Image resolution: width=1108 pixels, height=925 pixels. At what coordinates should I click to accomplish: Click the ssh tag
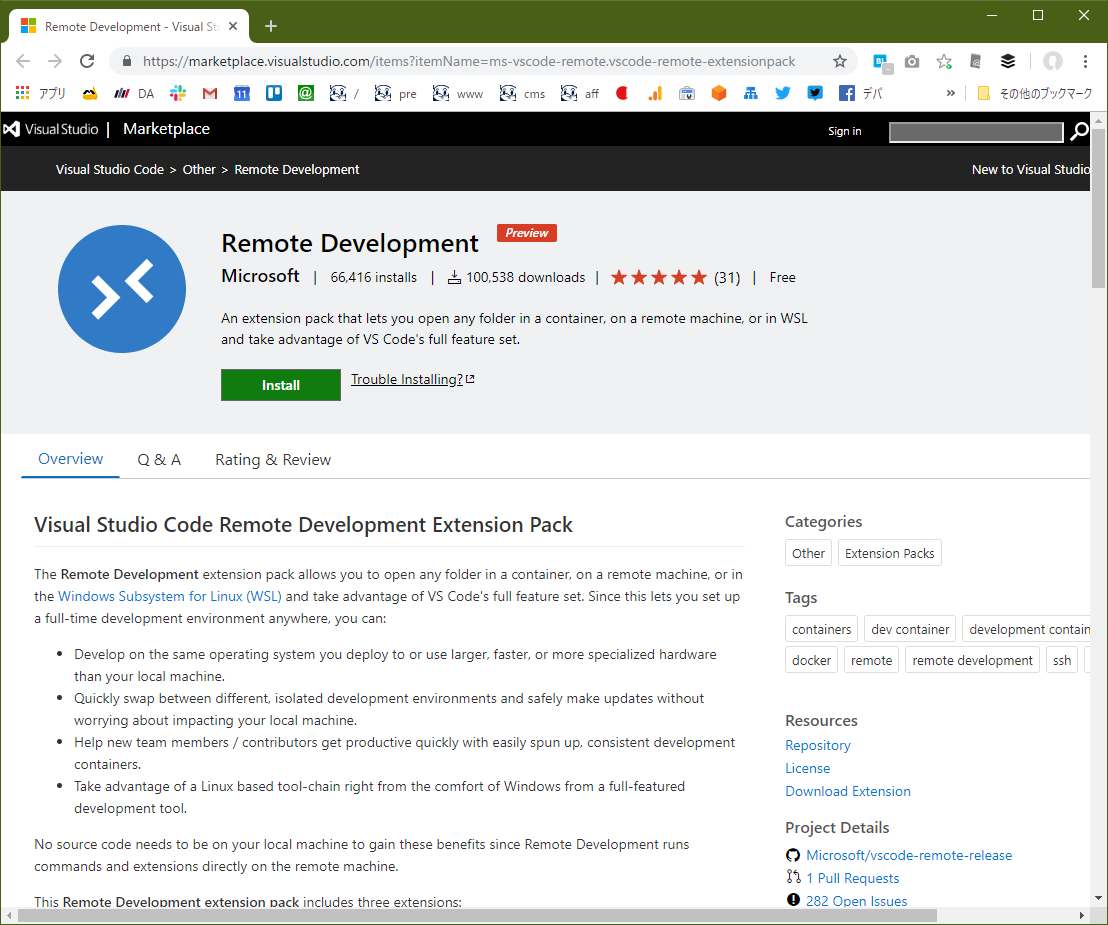click(x=1062, y=660)
